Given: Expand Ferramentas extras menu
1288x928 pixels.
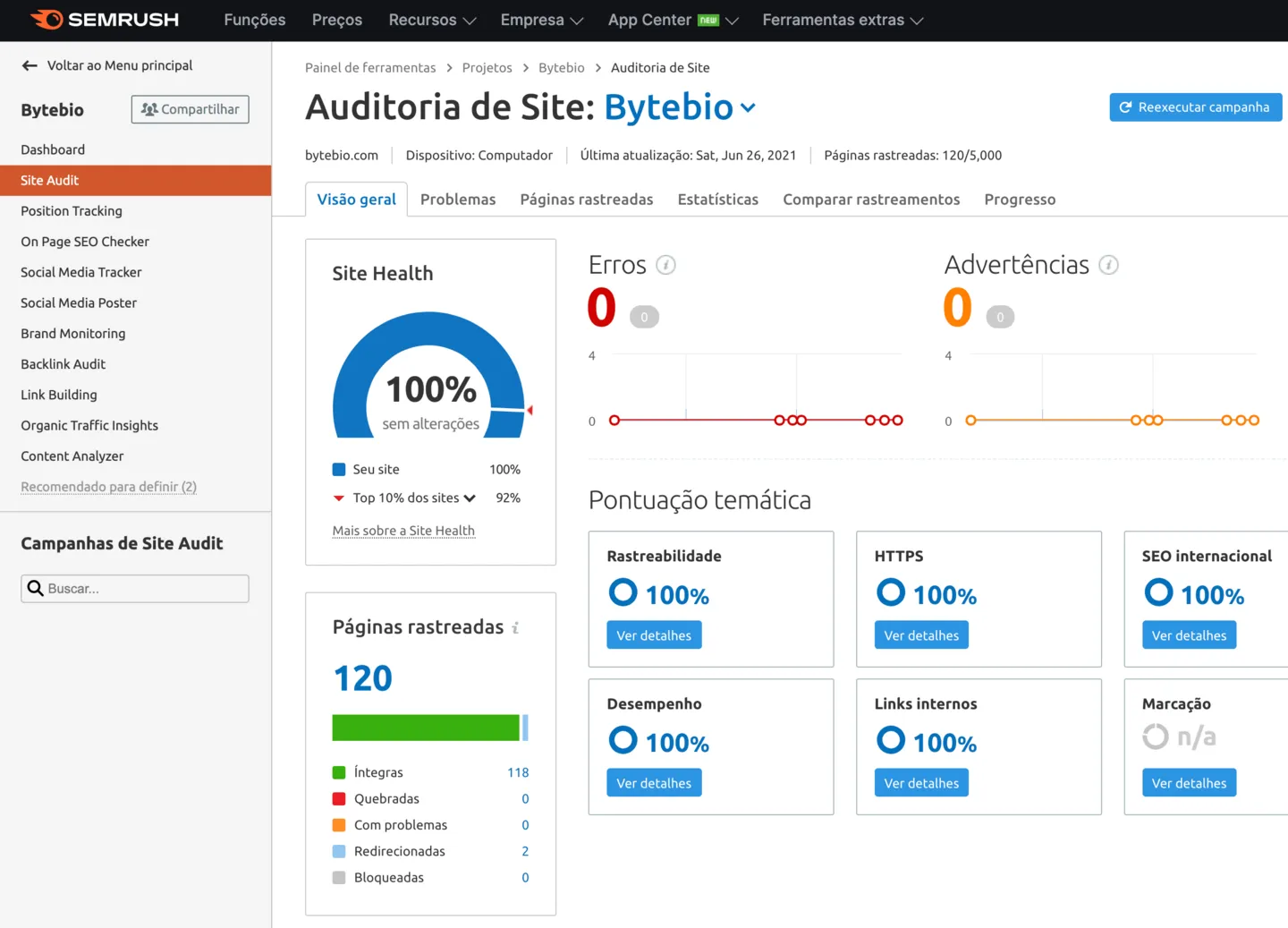Looking at the screenshot, I should point(843,20).
